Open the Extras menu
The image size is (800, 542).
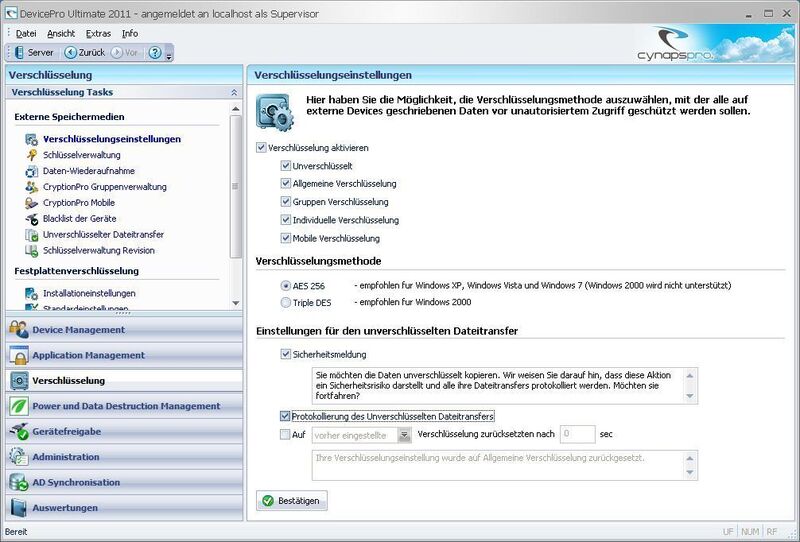pyautogui.click(x=98, y=34)
